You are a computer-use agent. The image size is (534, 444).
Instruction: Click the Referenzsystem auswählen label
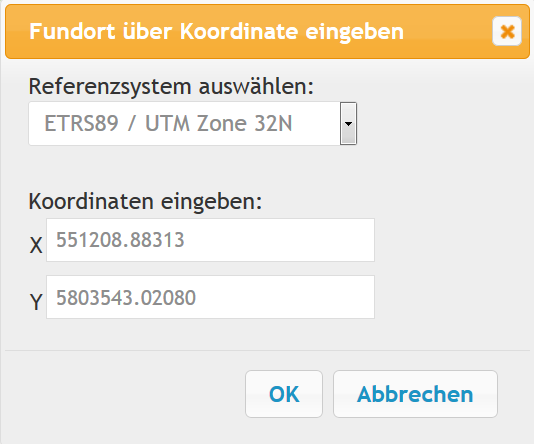click(x=171, y=86)
